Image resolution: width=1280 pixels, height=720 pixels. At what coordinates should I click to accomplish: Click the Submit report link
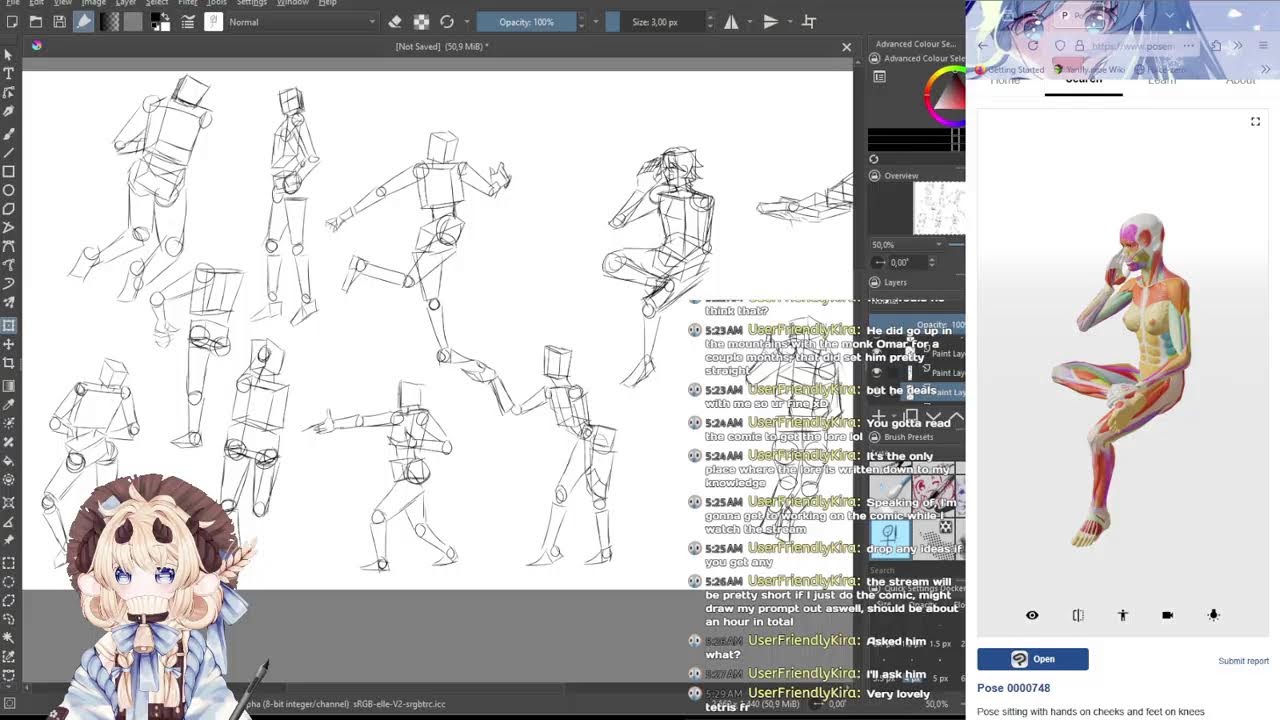click(1243, 661)
